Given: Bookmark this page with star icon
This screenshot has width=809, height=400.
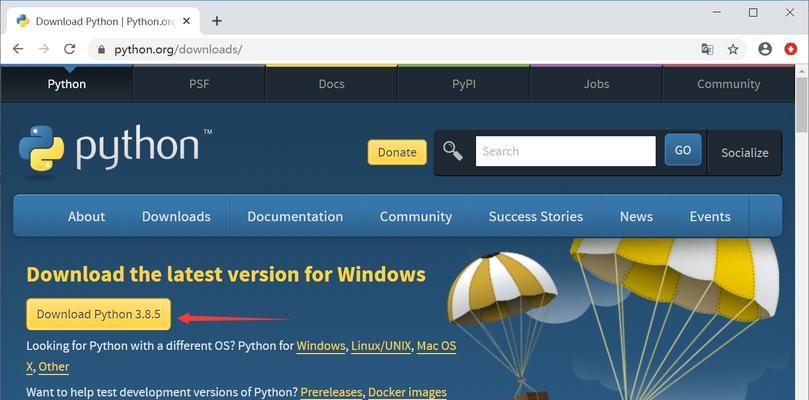Looking at the screenshot, I should (x=733, y=49).
